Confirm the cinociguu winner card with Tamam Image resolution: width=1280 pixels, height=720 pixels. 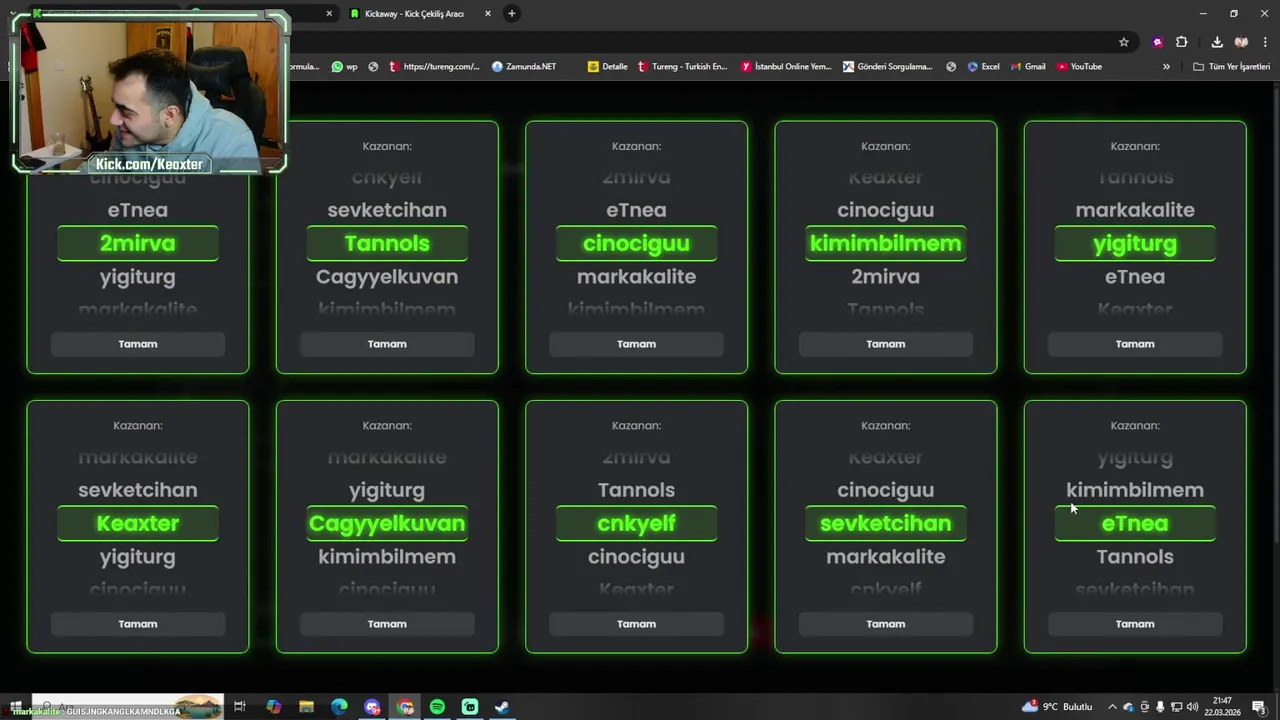click(x=636, y=344)
